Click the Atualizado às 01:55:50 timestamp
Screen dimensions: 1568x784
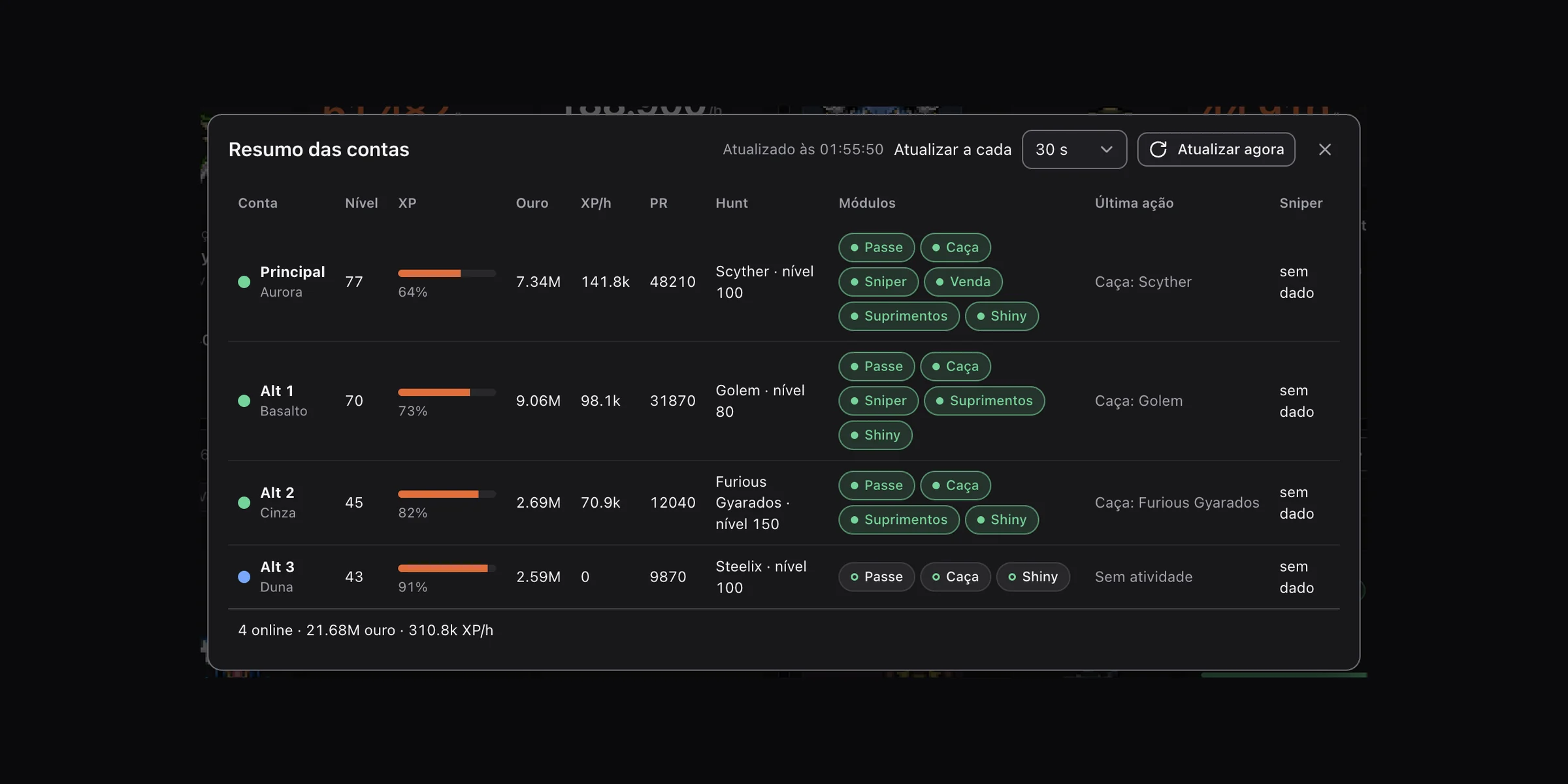pos(803,150)
